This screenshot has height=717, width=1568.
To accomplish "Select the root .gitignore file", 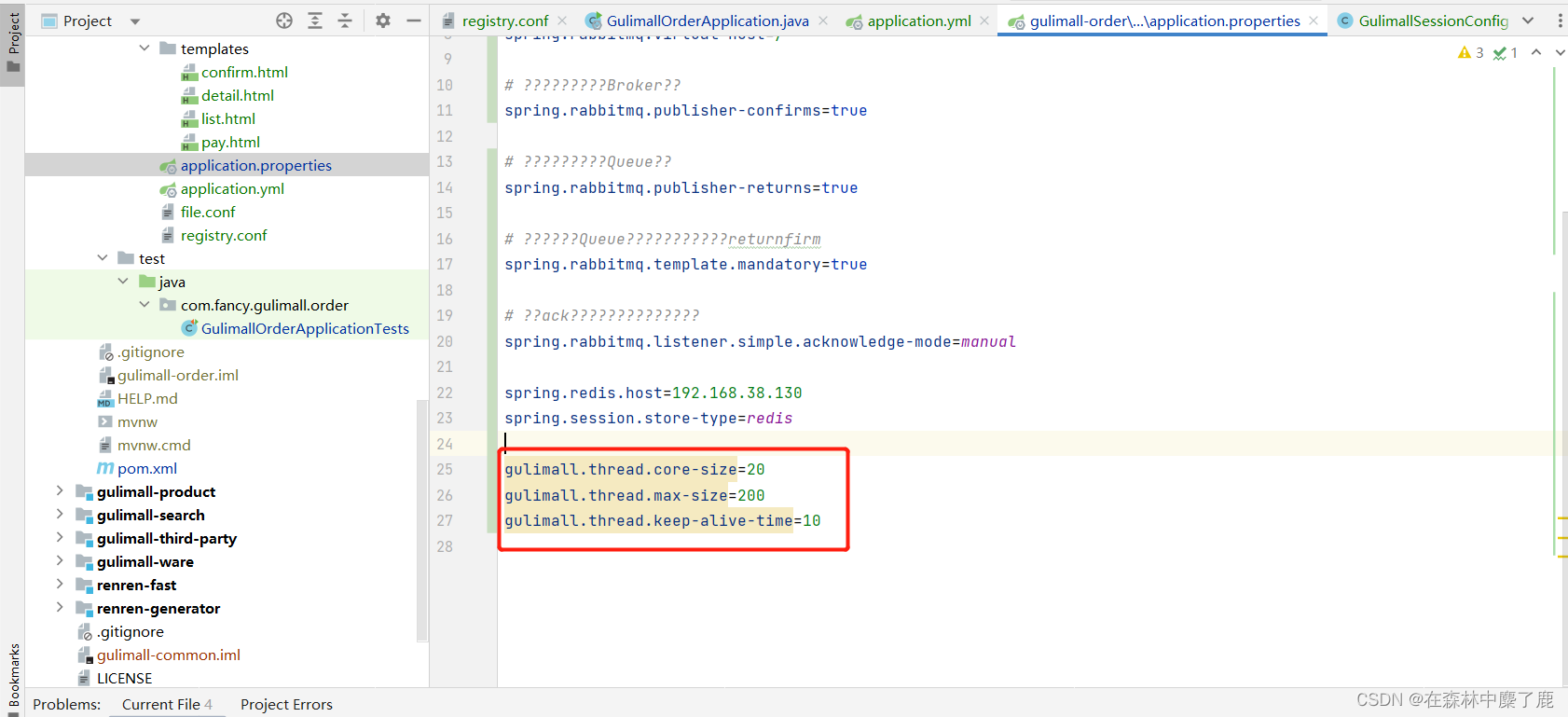I will pyautogui.click(x=130, y=631).
